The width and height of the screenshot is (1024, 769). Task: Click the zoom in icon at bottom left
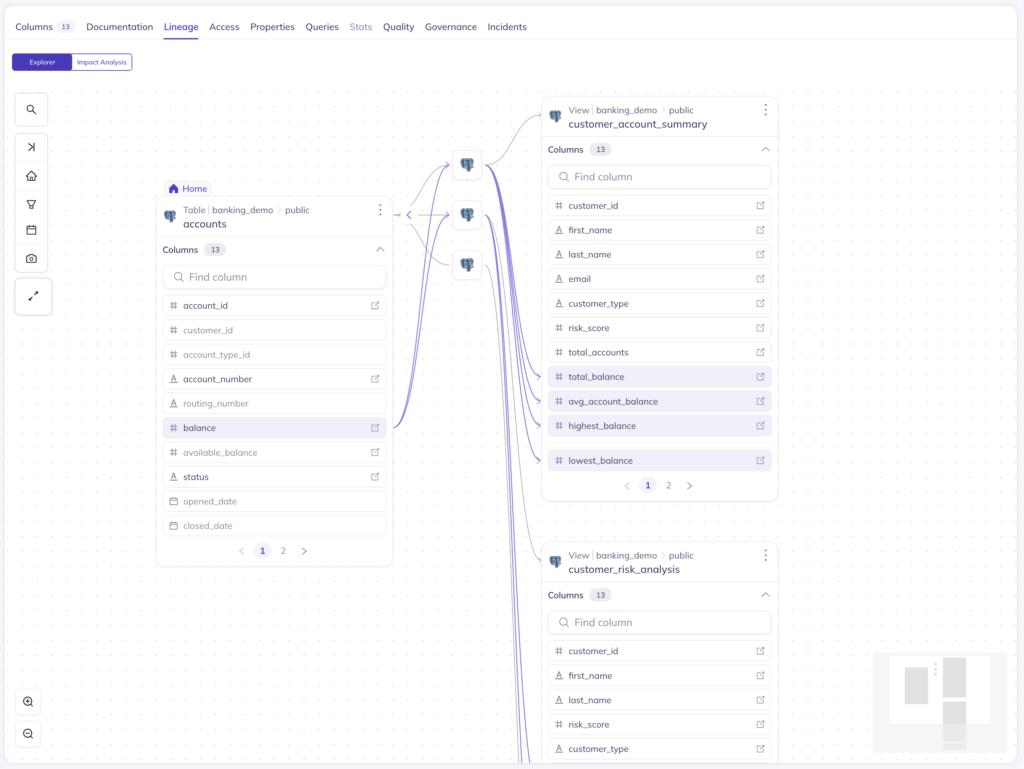(28, 701)
